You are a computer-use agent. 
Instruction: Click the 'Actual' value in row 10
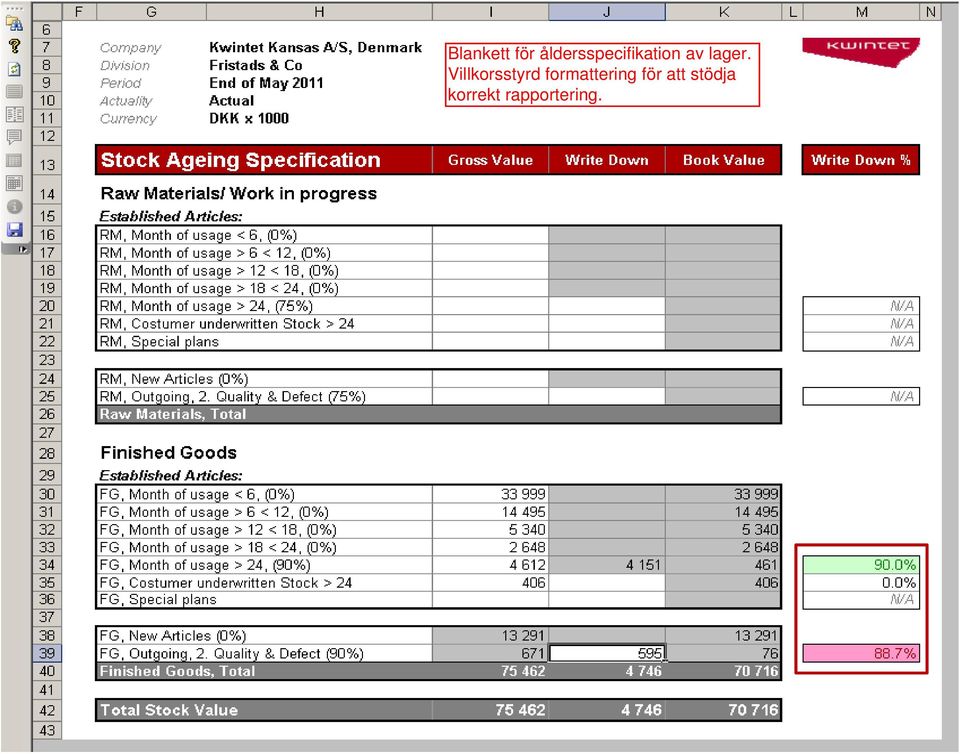pos(231,101)
